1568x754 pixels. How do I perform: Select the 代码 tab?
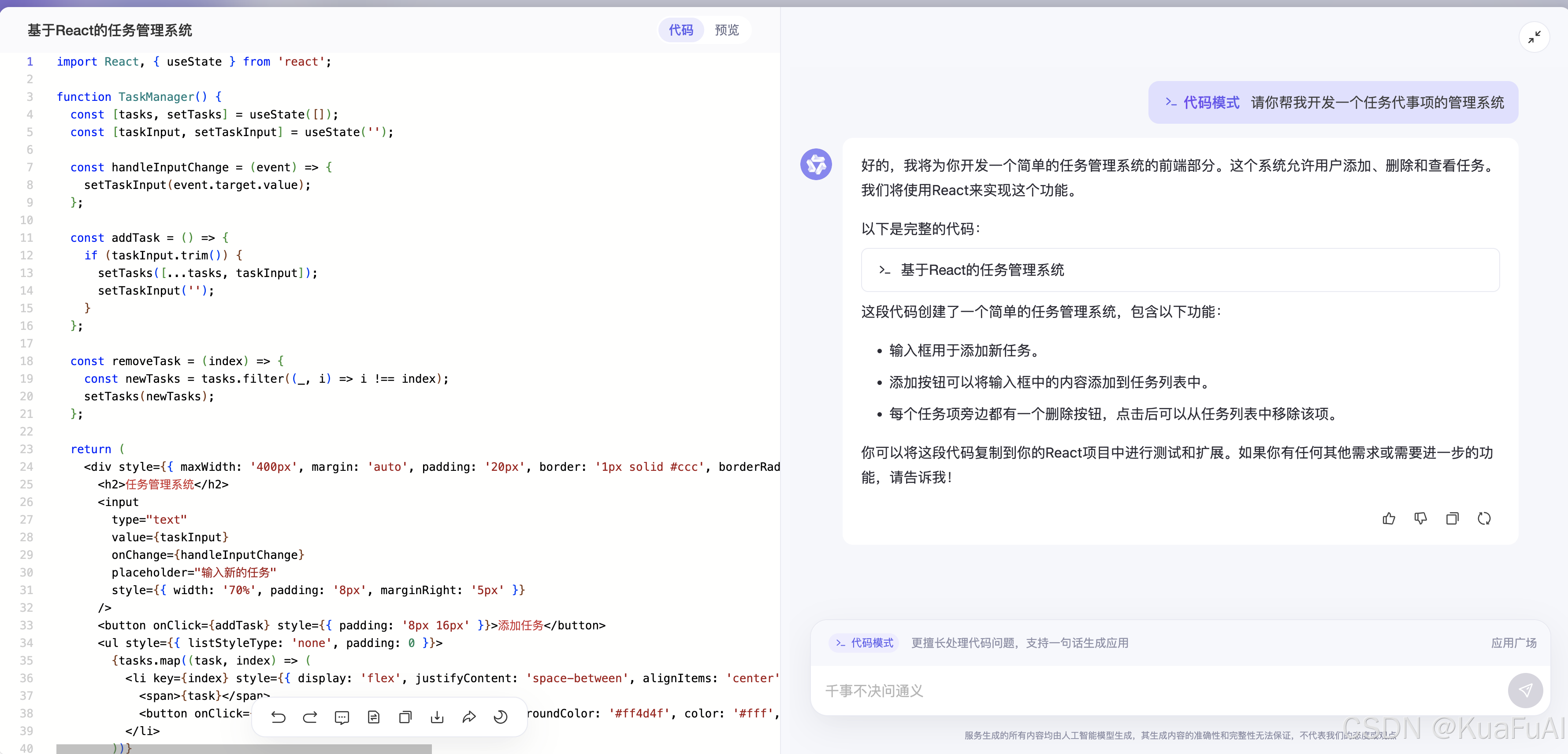coord(680,30)
